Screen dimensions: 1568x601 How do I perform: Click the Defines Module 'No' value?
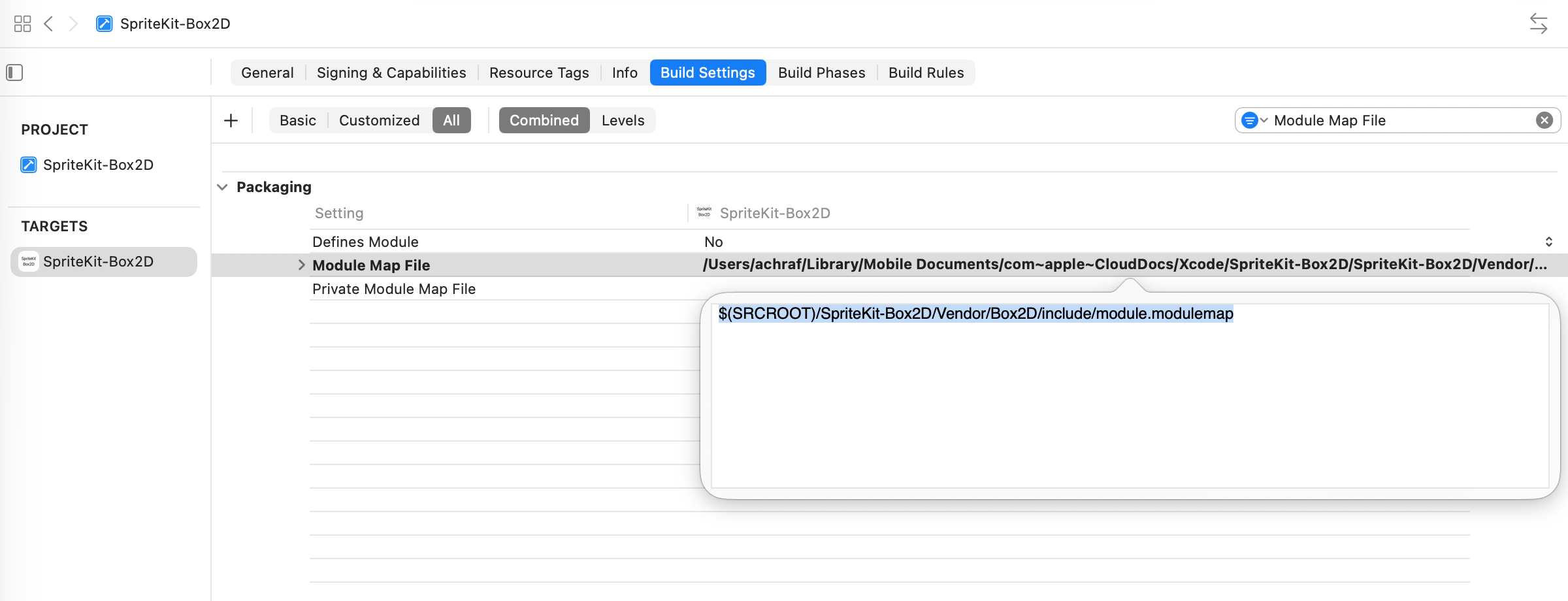tap(713, 242)
